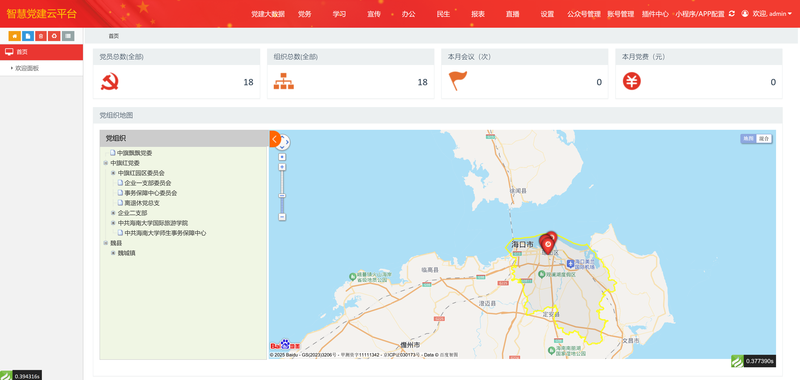This screenshot has width=800, height=380.
Task: Switch the map to 地图 view
Action: click(748, 138)
